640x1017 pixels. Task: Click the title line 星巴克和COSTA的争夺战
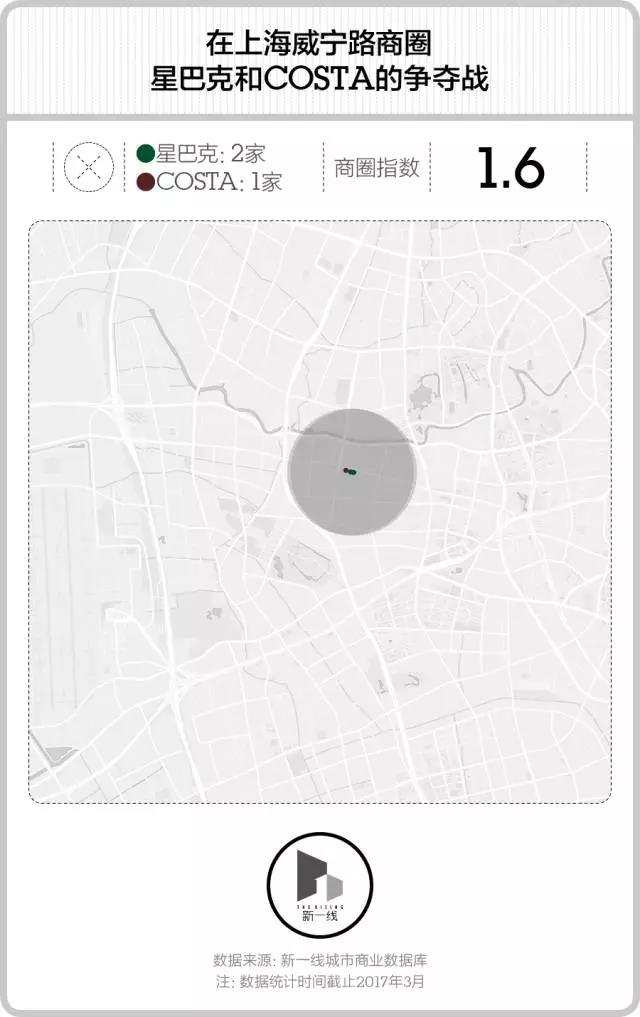coord(319,77)
